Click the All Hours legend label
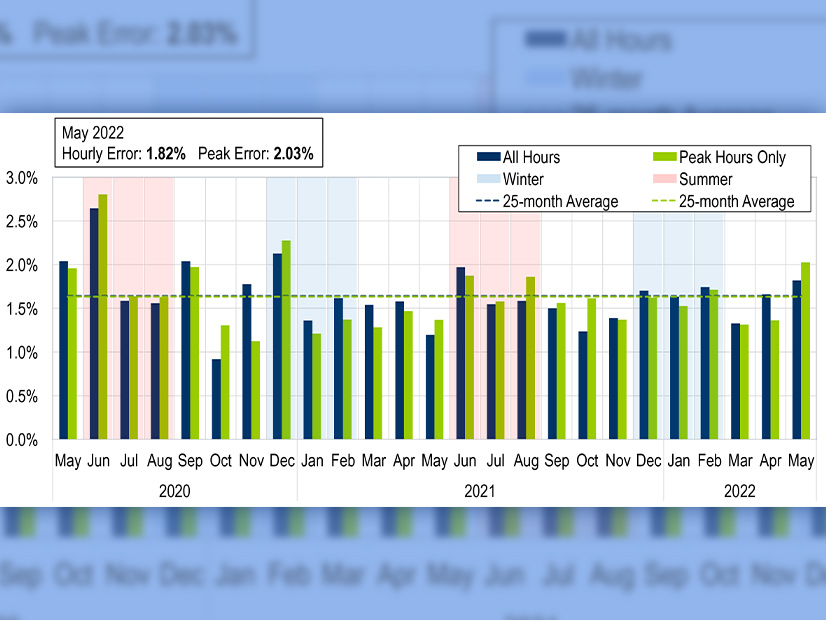The width and height of the screenshot is (826, 620). click(532, 157)
